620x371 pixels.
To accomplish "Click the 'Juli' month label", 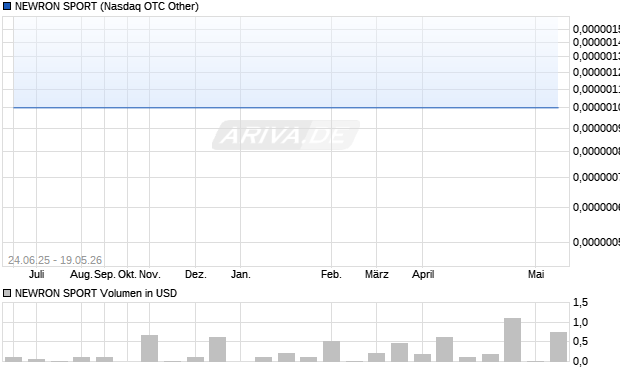I will click(37, 274).
